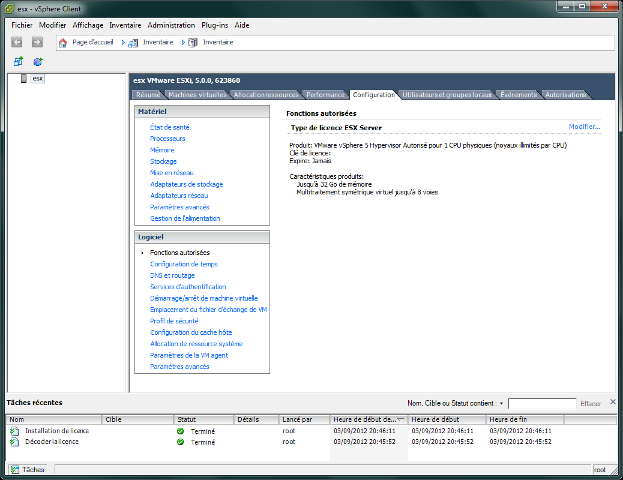Open the Stockage link
Viewport: 623px width, 480px height.
(163, 161)
